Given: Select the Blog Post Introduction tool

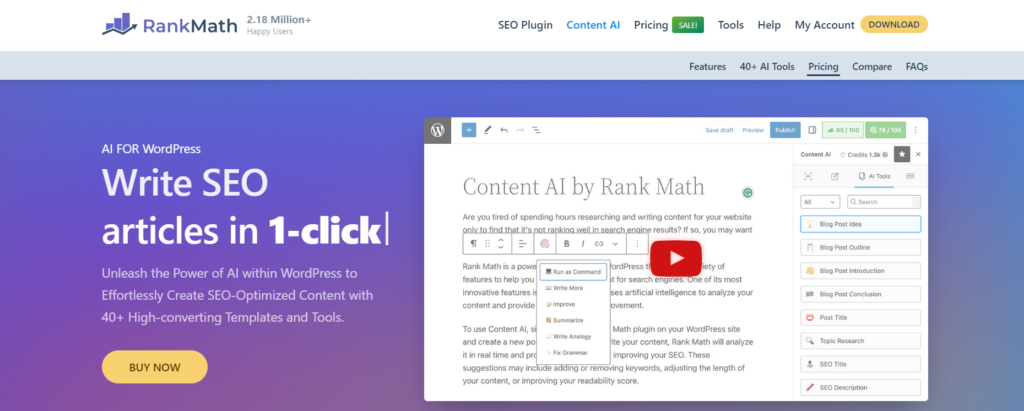Looking at the screenshot, I should tap(861, 271).
